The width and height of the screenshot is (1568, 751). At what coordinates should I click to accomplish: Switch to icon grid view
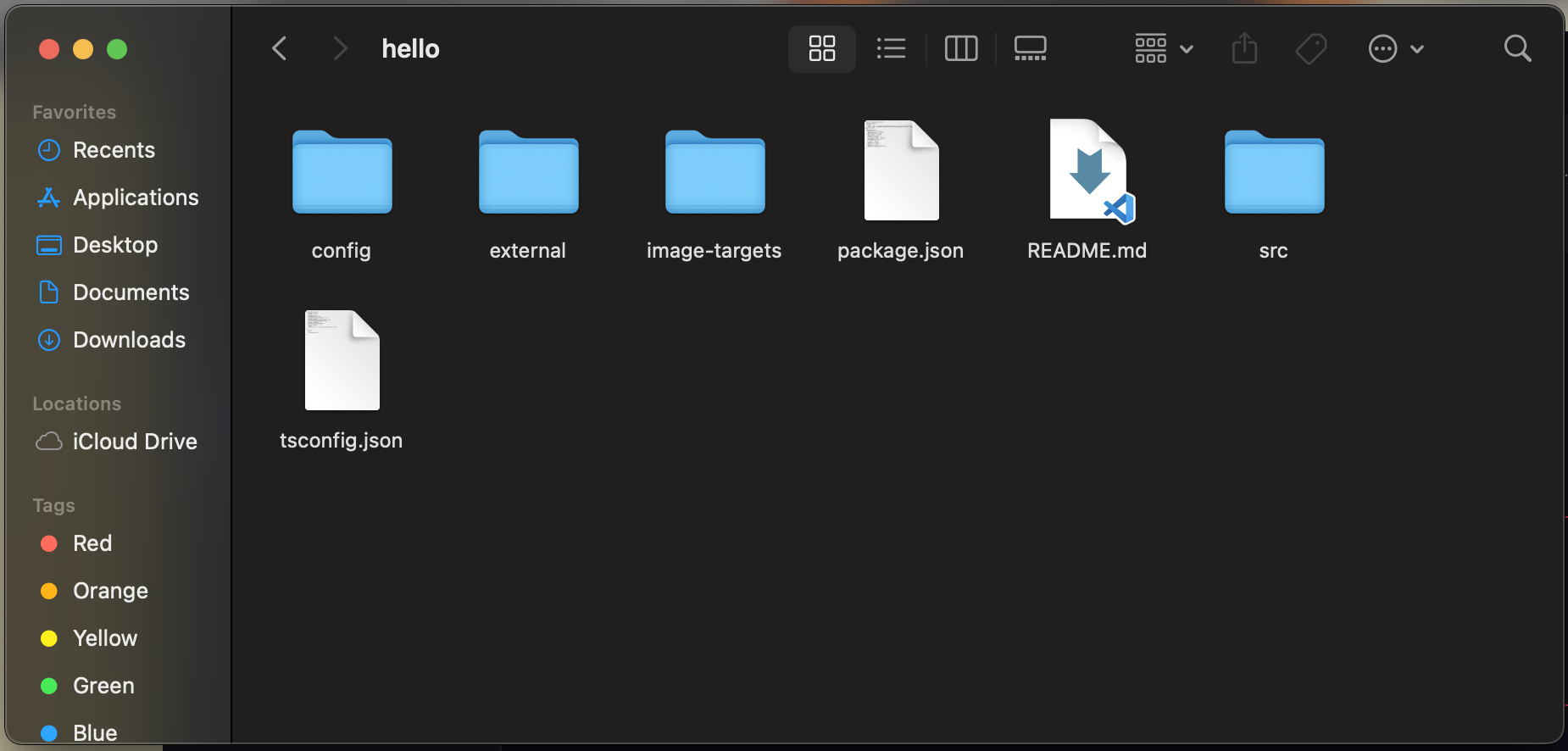tap(821, 48)
